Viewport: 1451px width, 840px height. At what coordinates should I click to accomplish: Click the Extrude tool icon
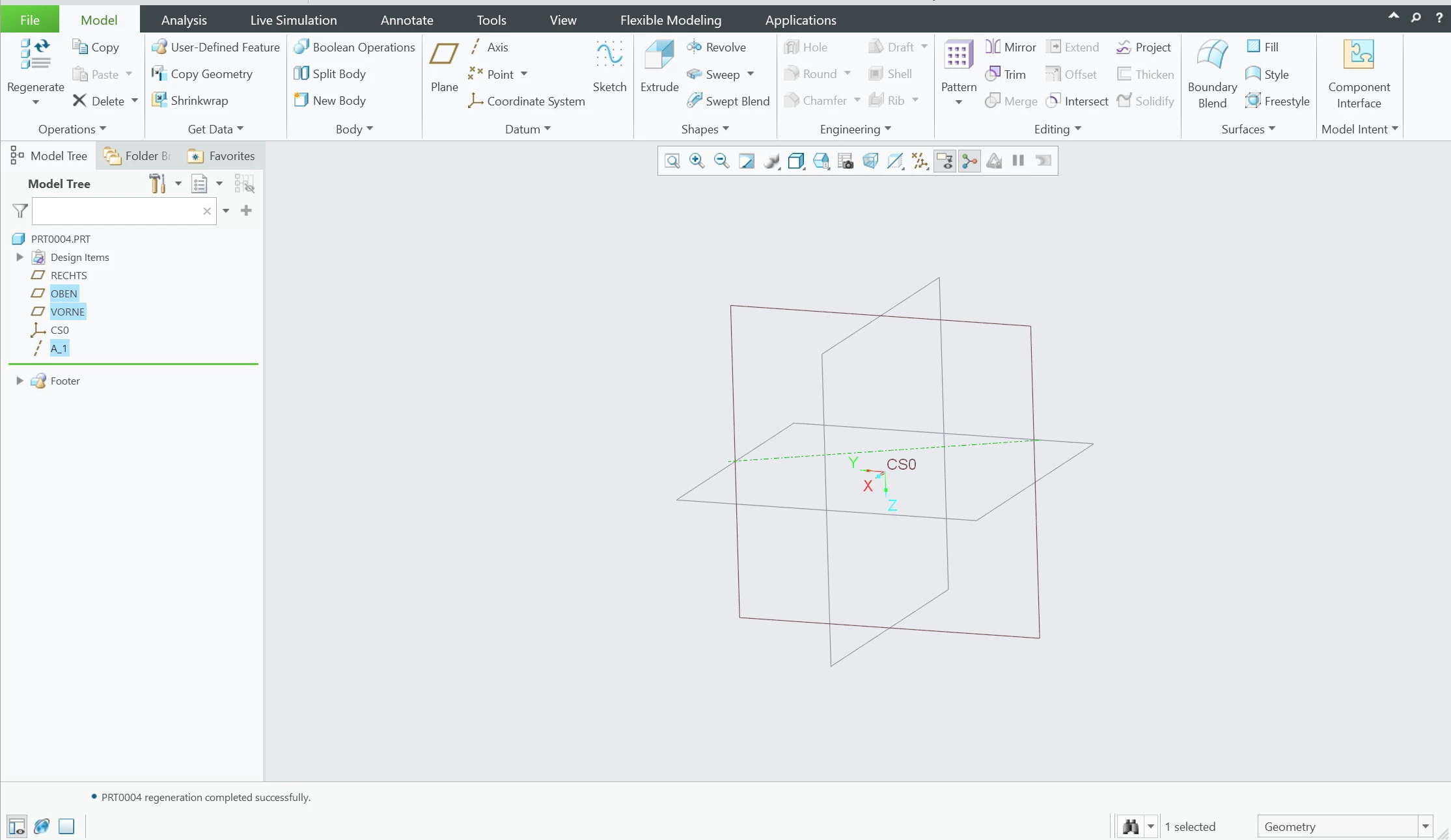(x=659, y=55)
